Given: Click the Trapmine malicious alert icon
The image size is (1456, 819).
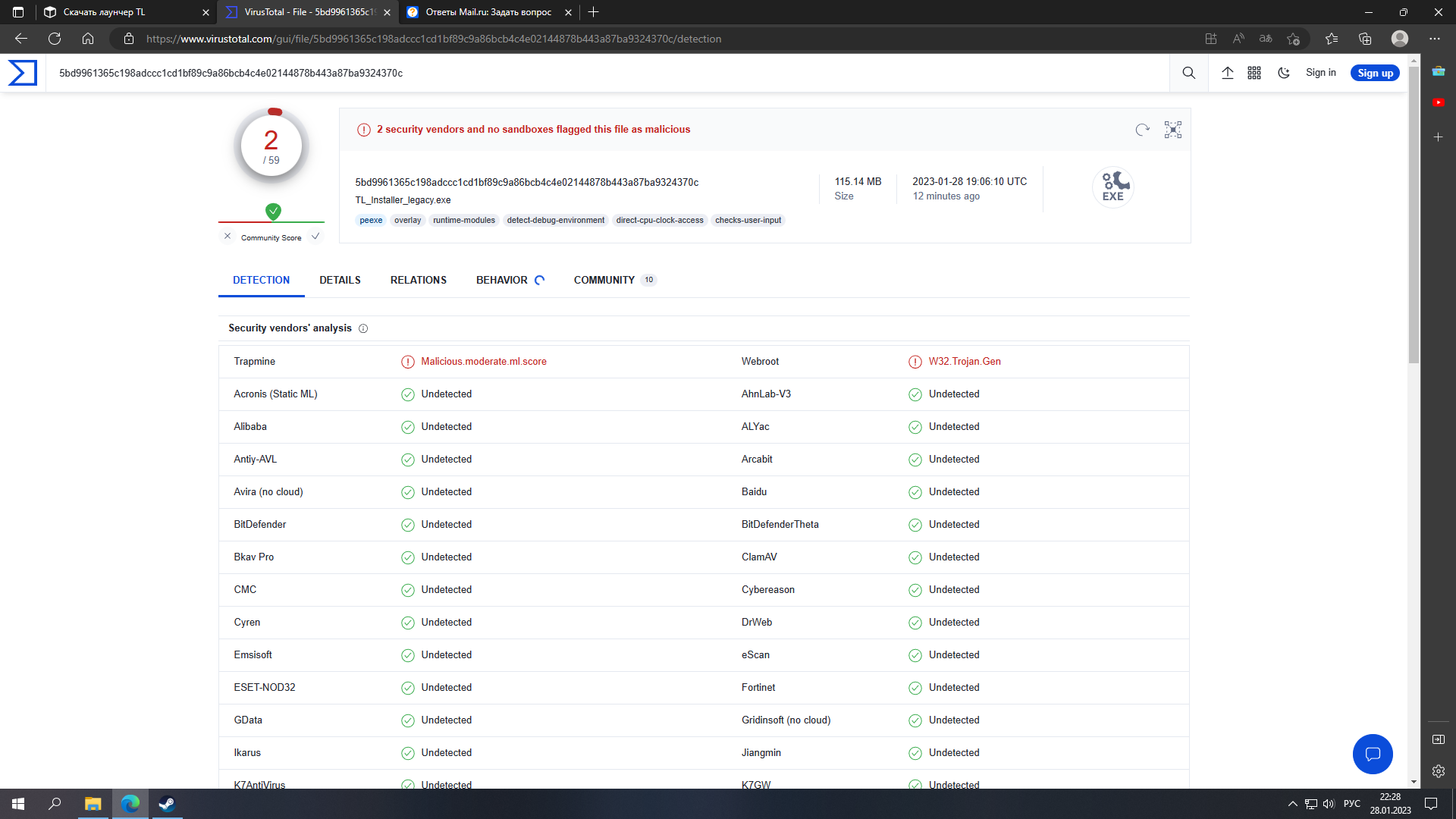Looking at the screenshot, I should click(408, 362).
